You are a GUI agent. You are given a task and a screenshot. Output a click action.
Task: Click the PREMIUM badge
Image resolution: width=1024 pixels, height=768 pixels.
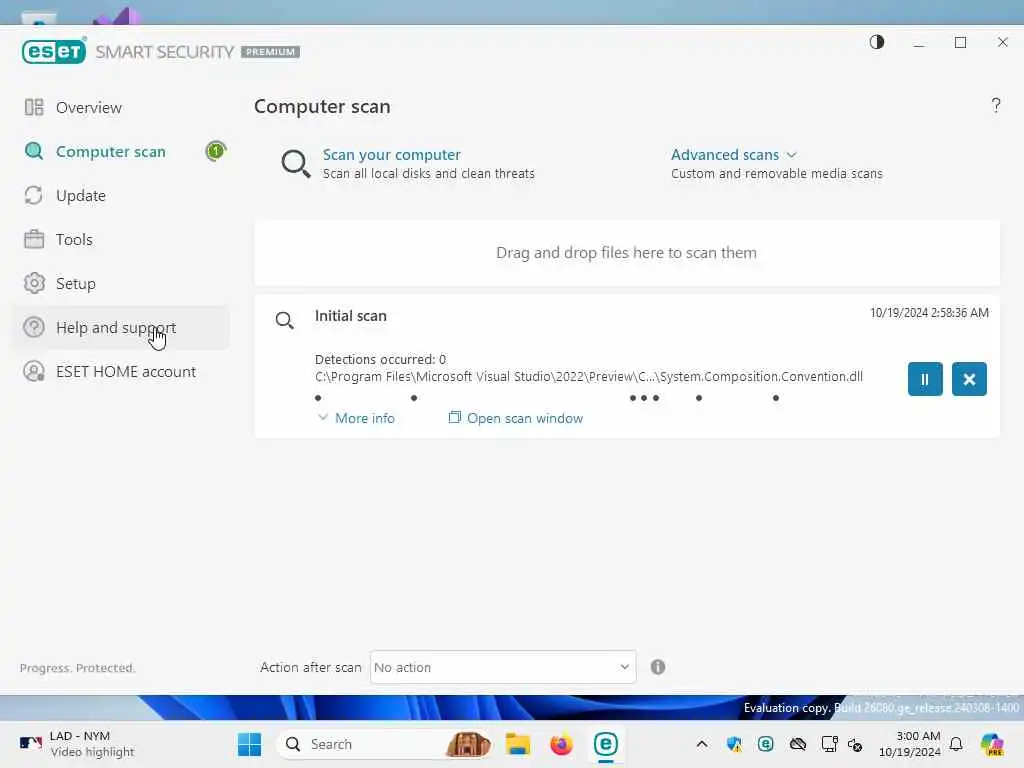click(x=270, y=52)
